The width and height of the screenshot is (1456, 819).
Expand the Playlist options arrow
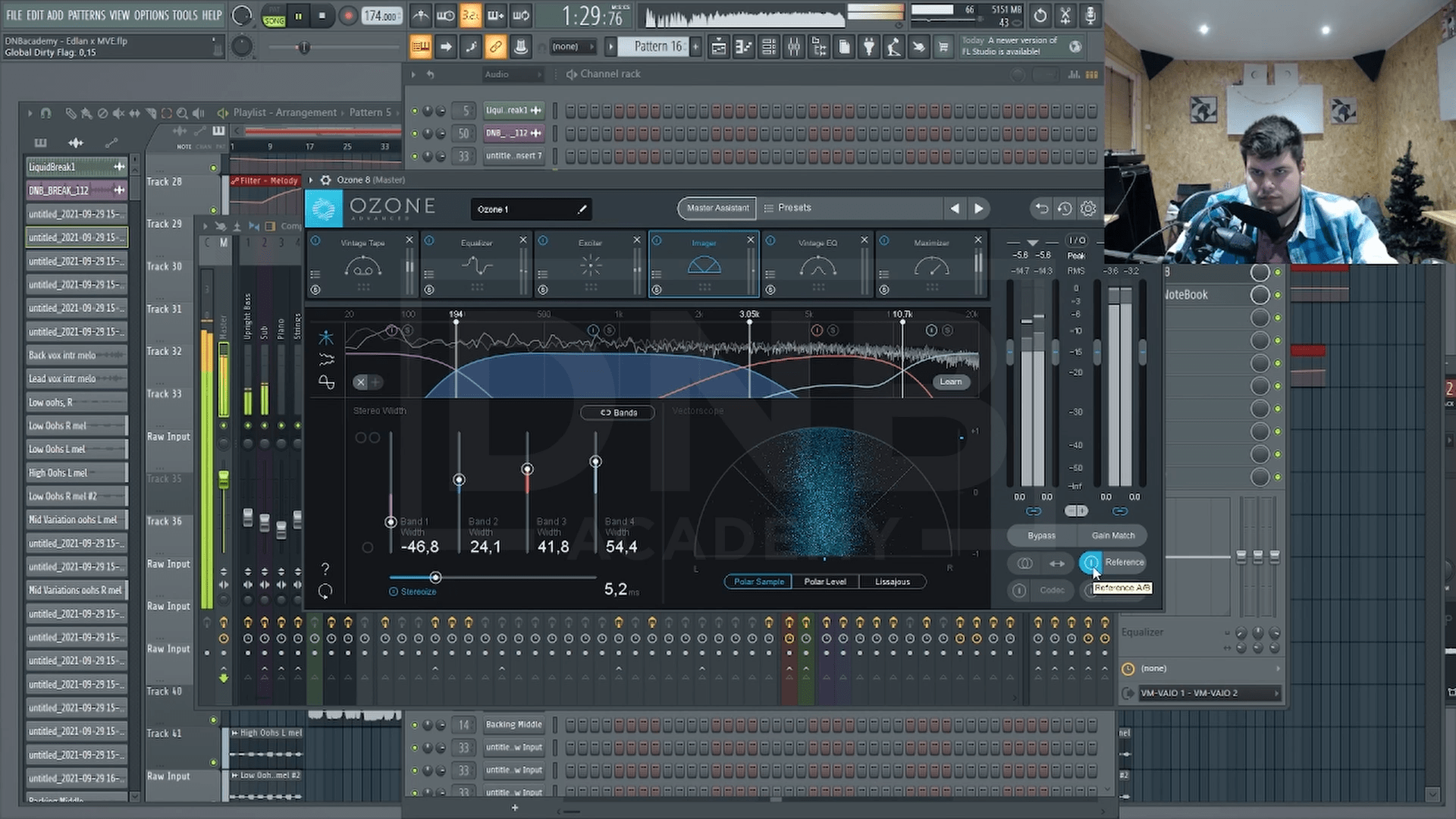point(30,113)
